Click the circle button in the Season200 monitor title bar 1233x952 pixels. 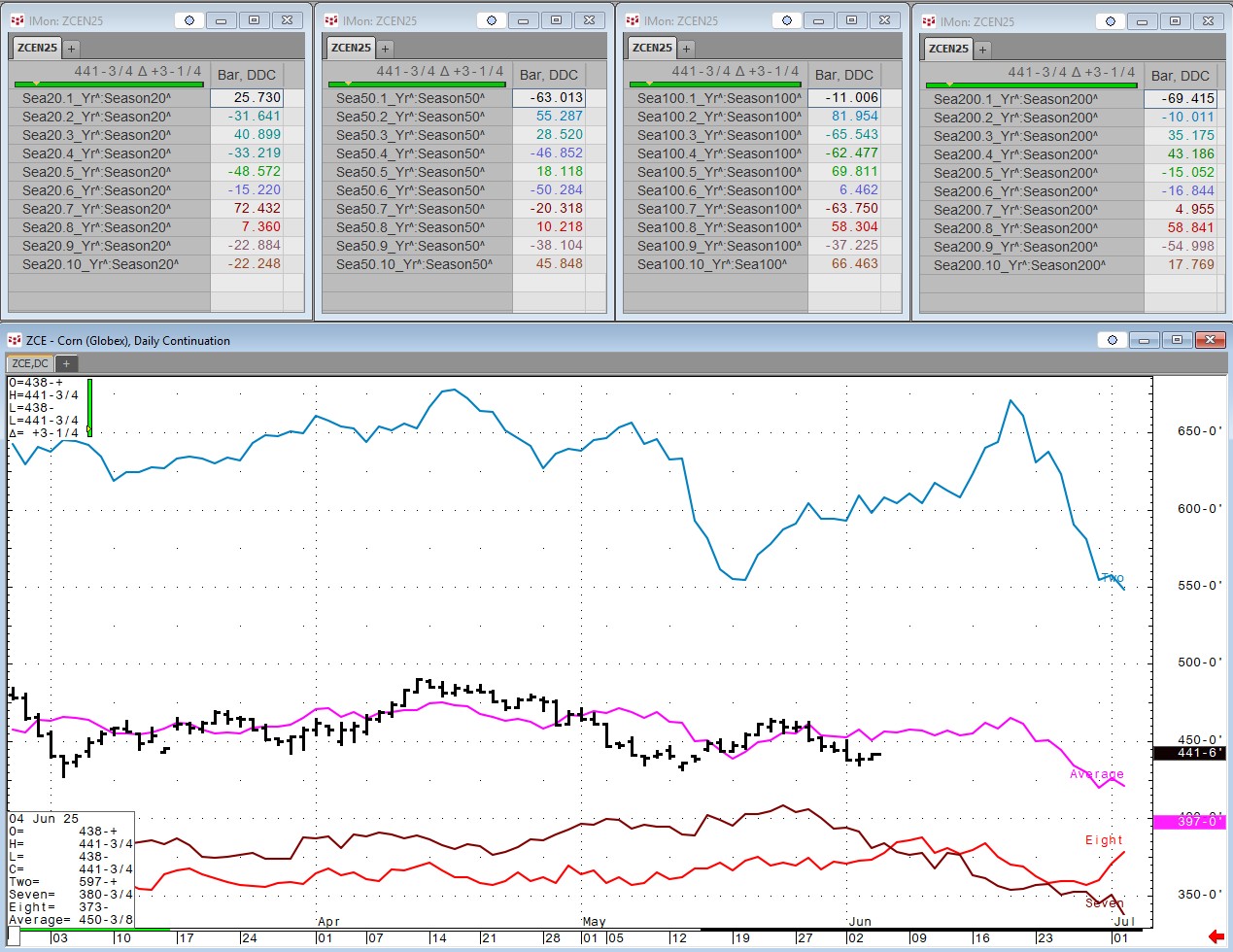1111,21
